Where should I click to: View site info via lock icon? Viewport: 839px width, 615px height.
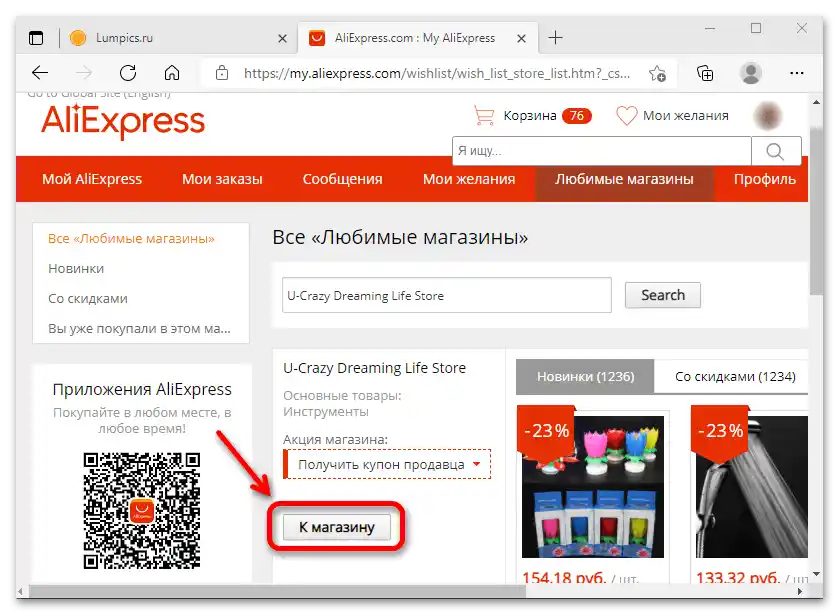[x=222, y=73]
